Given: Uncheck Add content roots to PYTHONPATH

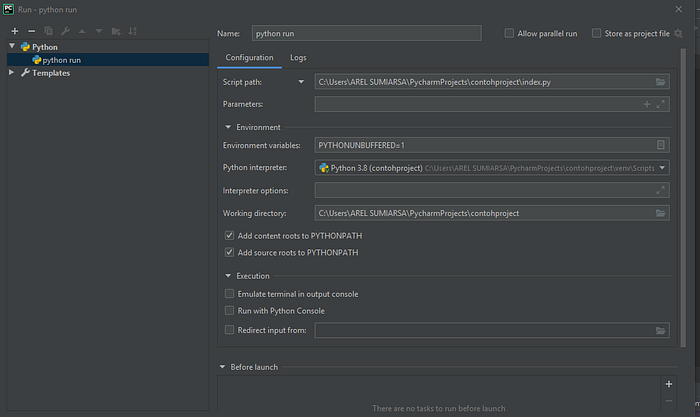Looking at the screenshot, I should [x=229, y=235].
